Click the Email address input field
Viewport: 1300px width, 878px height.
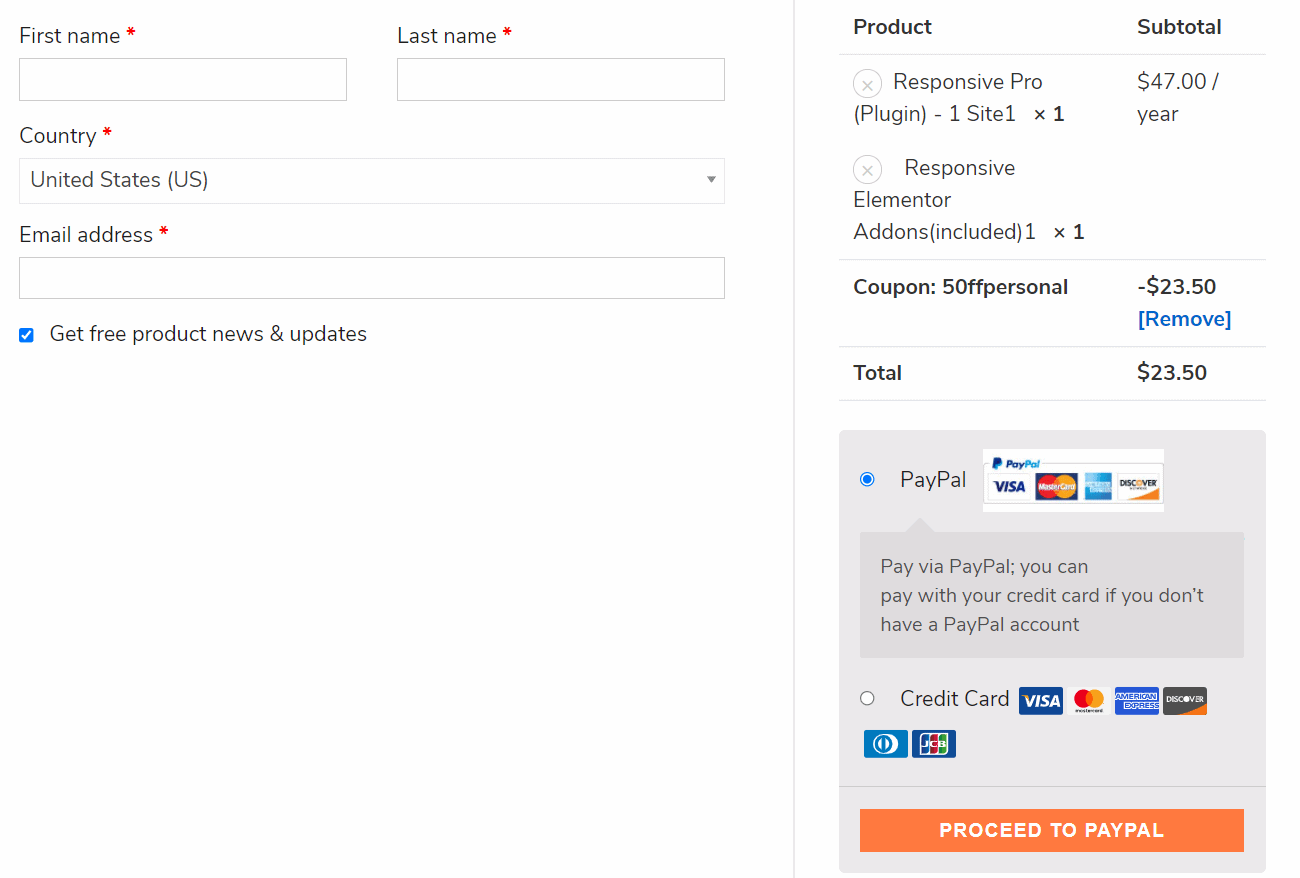[371, 278]
